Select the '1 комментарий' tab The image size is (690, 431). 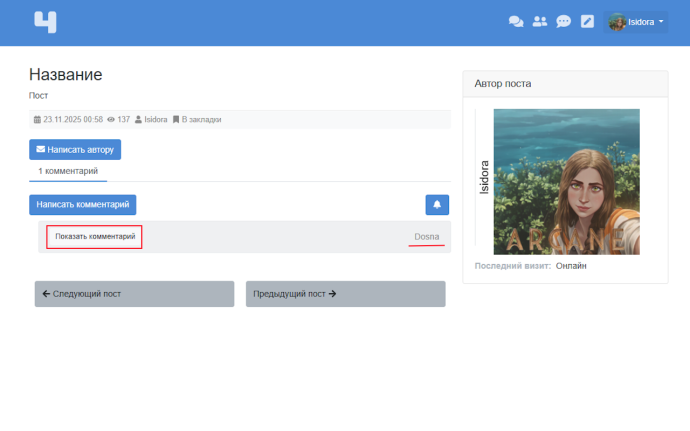68,171
